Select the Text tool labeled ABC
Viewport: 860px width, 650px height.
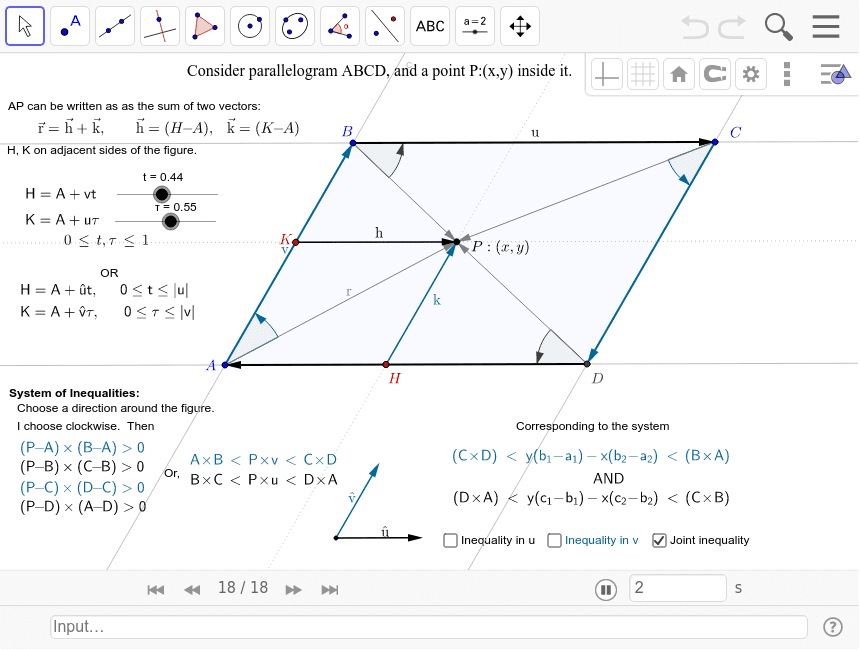click(429, 26)
